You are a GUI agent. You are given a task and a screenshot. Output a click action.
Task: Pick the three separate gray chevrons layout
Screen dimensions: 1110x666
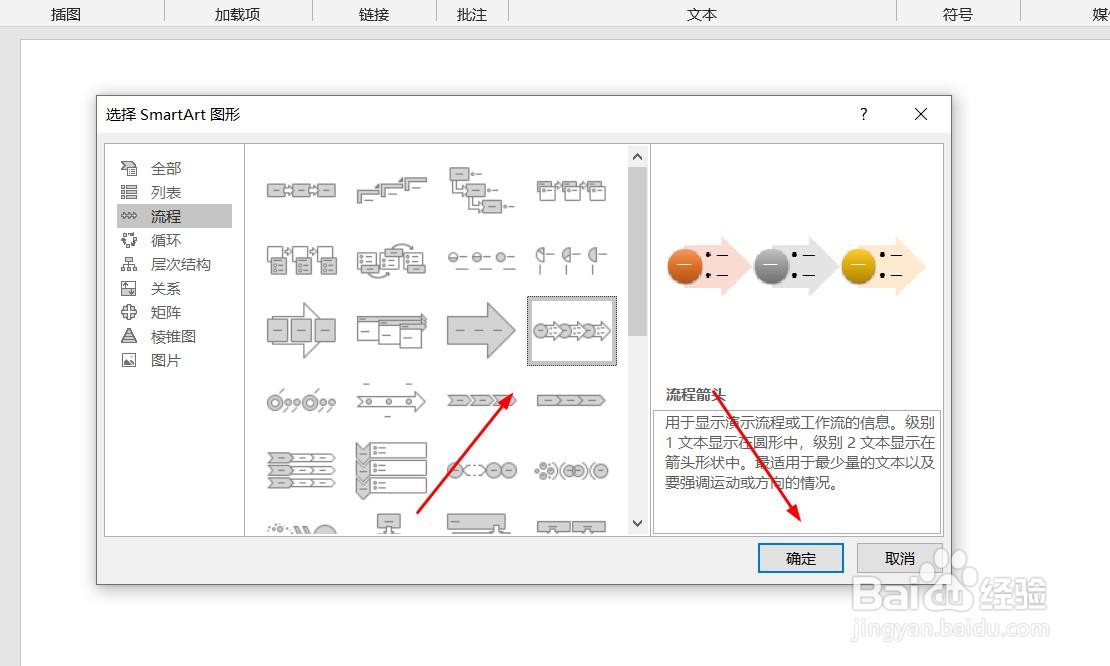coord(481,401)
